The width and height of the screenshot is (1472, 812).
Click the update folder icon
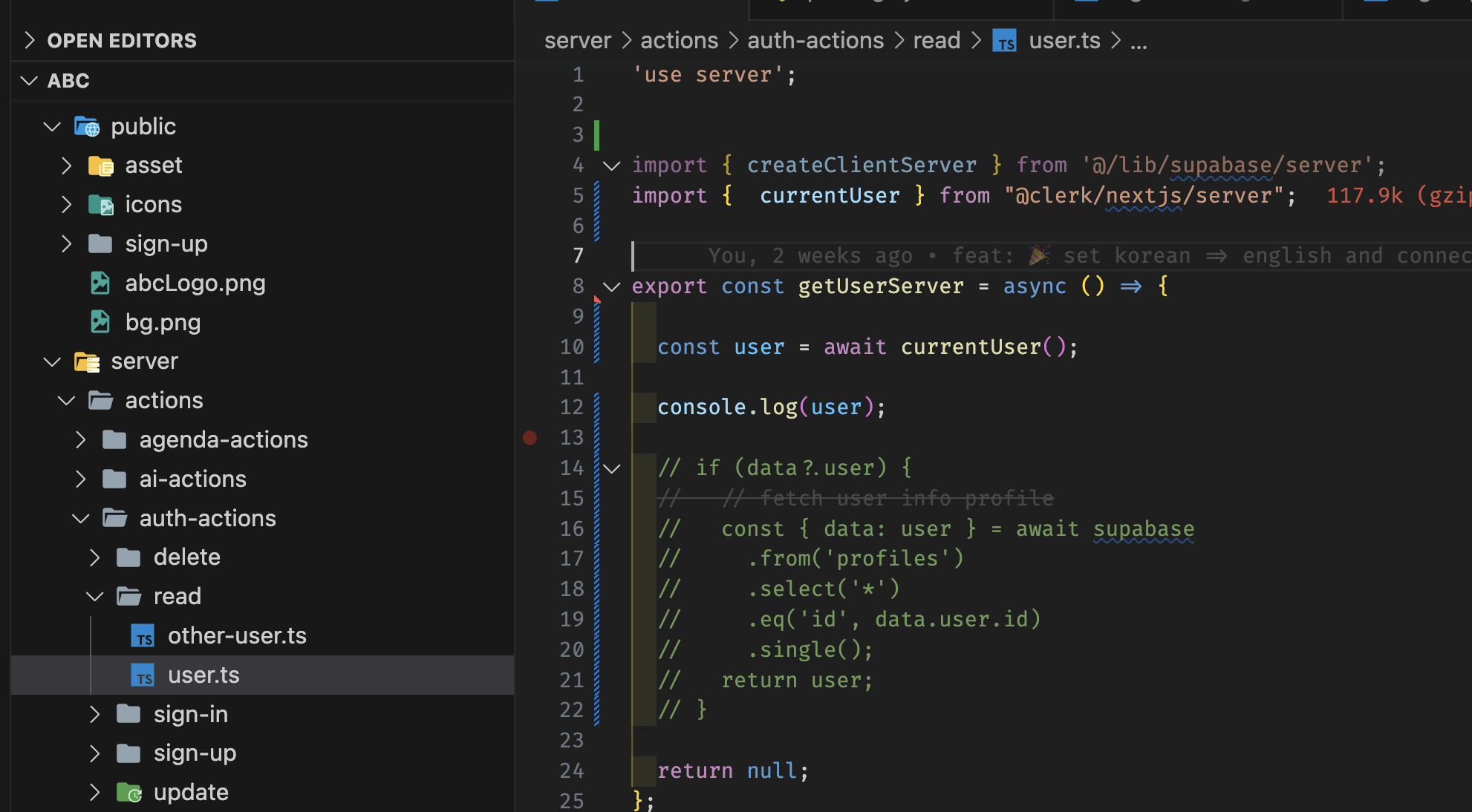click(128, 793)
